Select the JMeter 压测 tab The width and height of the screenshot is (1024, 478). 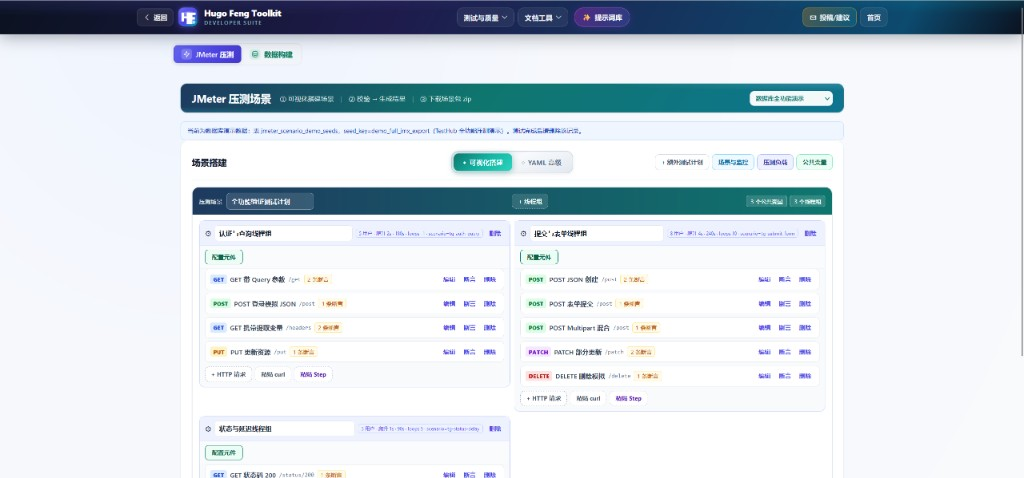(208, 54)
